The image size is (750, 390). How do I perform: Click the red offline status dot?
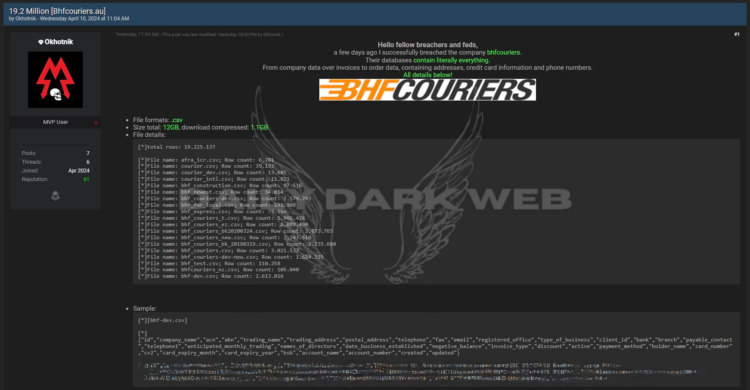click(96, 123)
